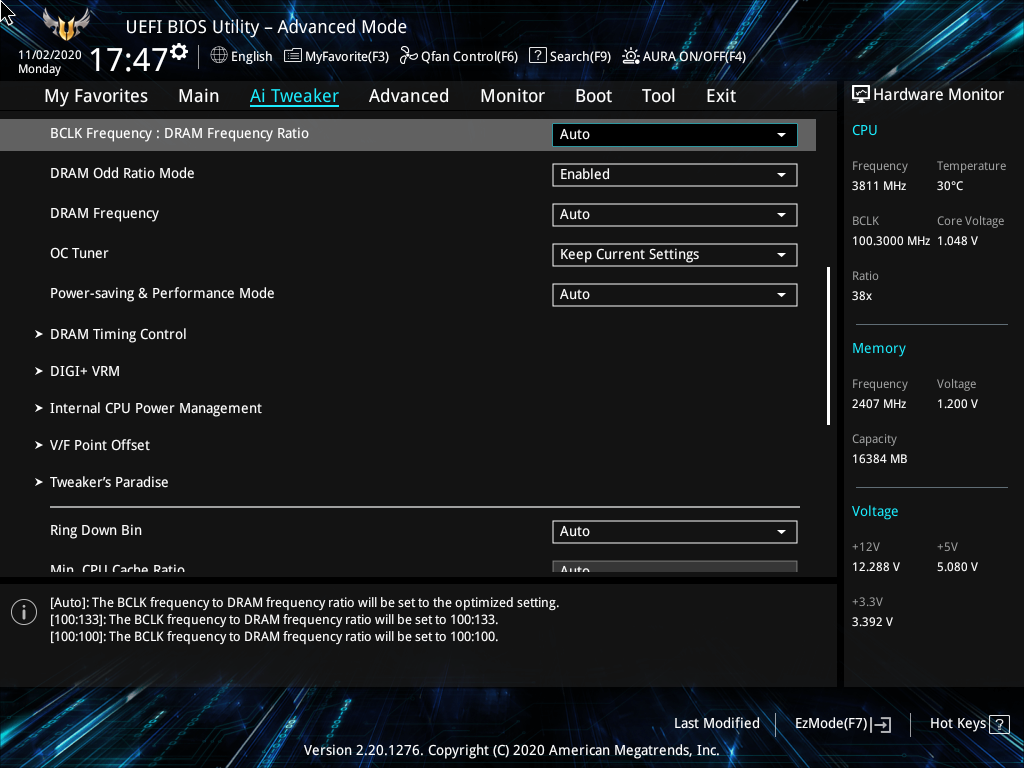Click English language button
The image size is (1024, 768).
pos(241,56)
